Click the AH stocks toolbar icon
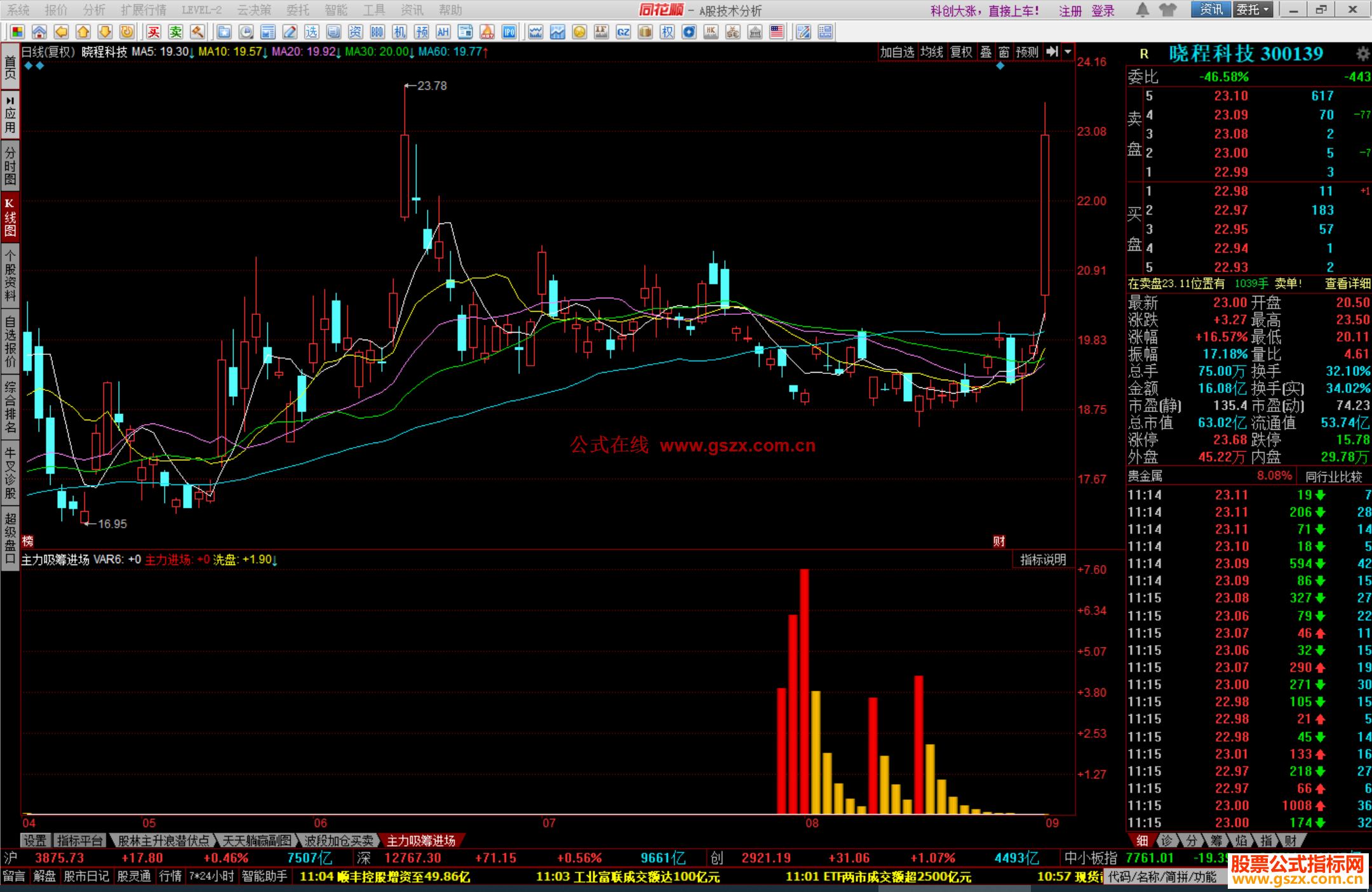This screenshot has width=1372, height=892. [443, 32]
